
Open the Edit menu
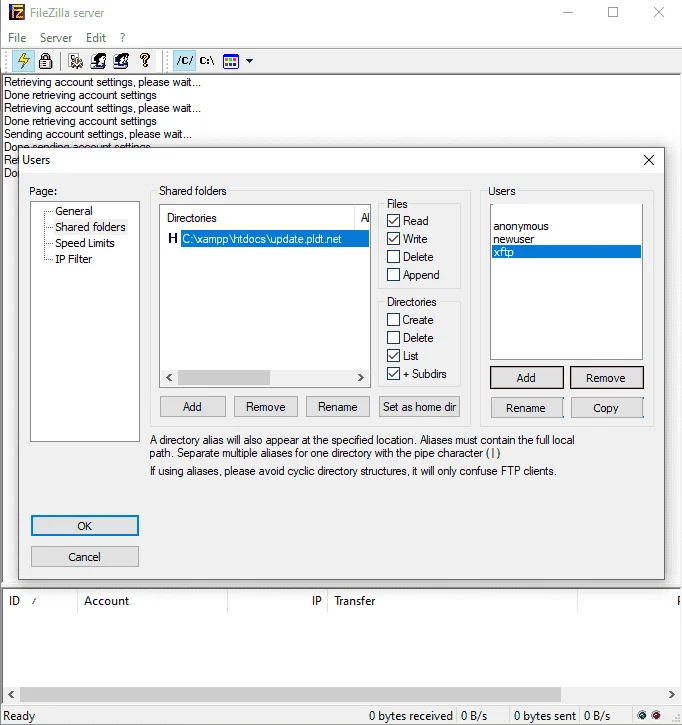click(x=96, y=37)
